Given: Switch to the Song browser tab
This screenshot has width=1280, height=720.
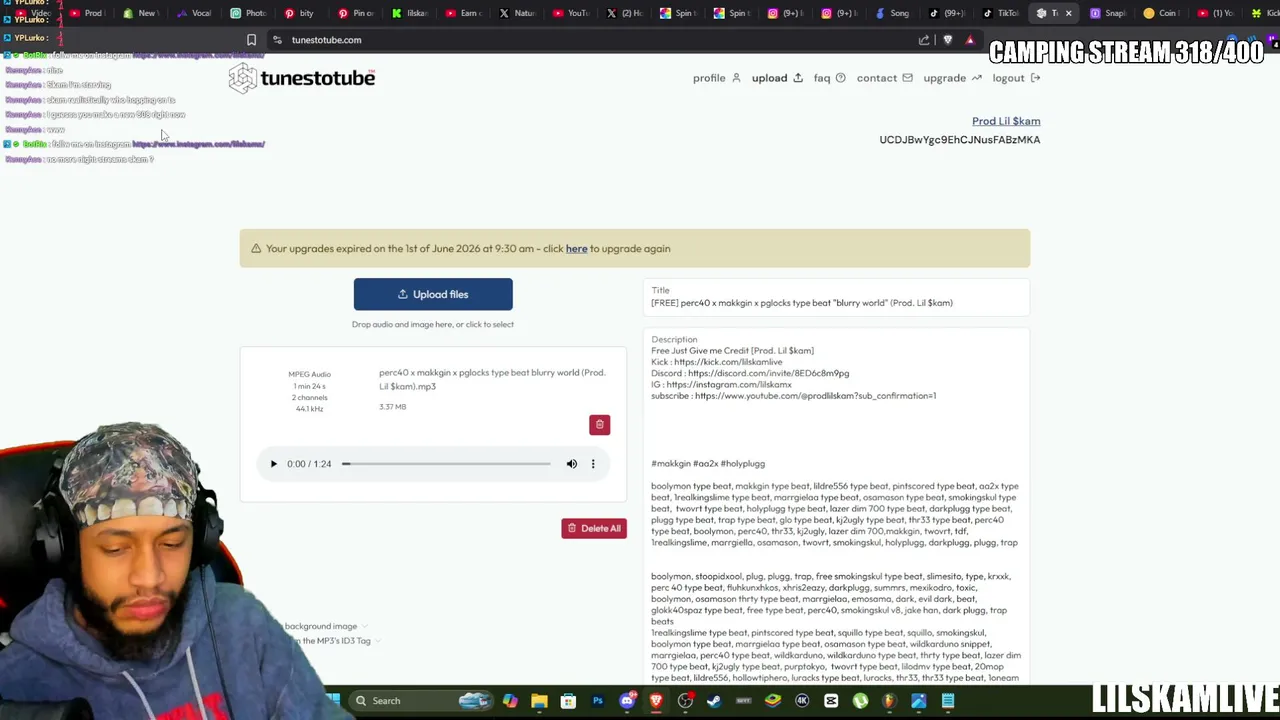Looking at the screenshot, I should click(x=892, y=13).
